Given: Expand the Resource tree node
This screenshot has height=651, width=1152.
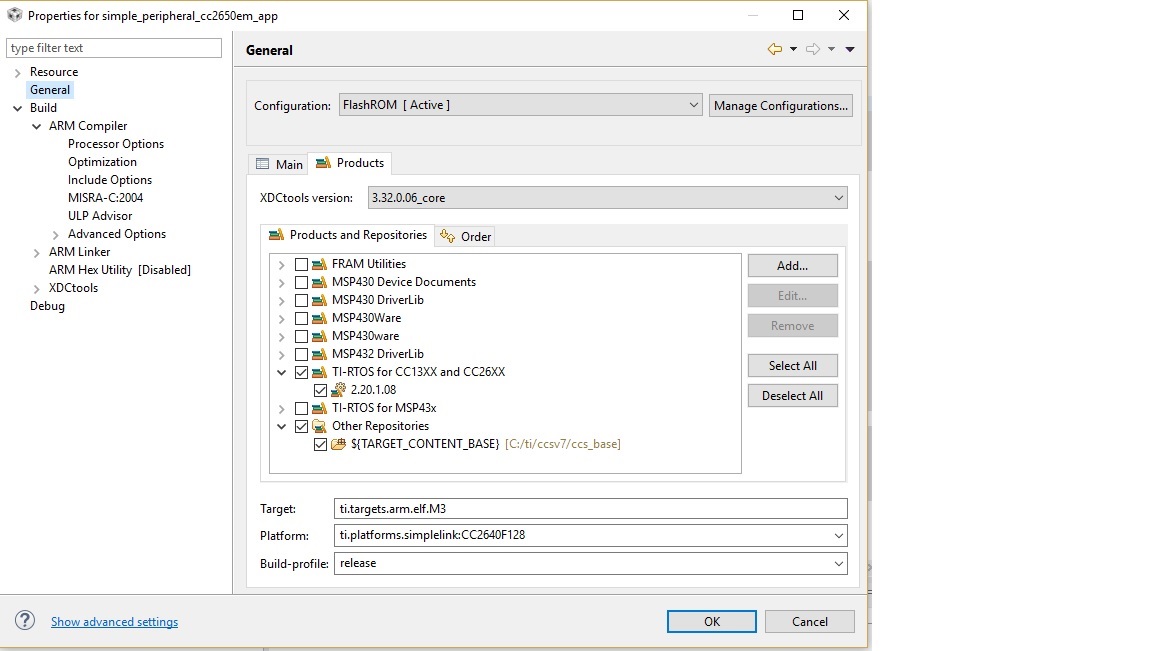Looking at the screenshot, I should tap(18, 72).
